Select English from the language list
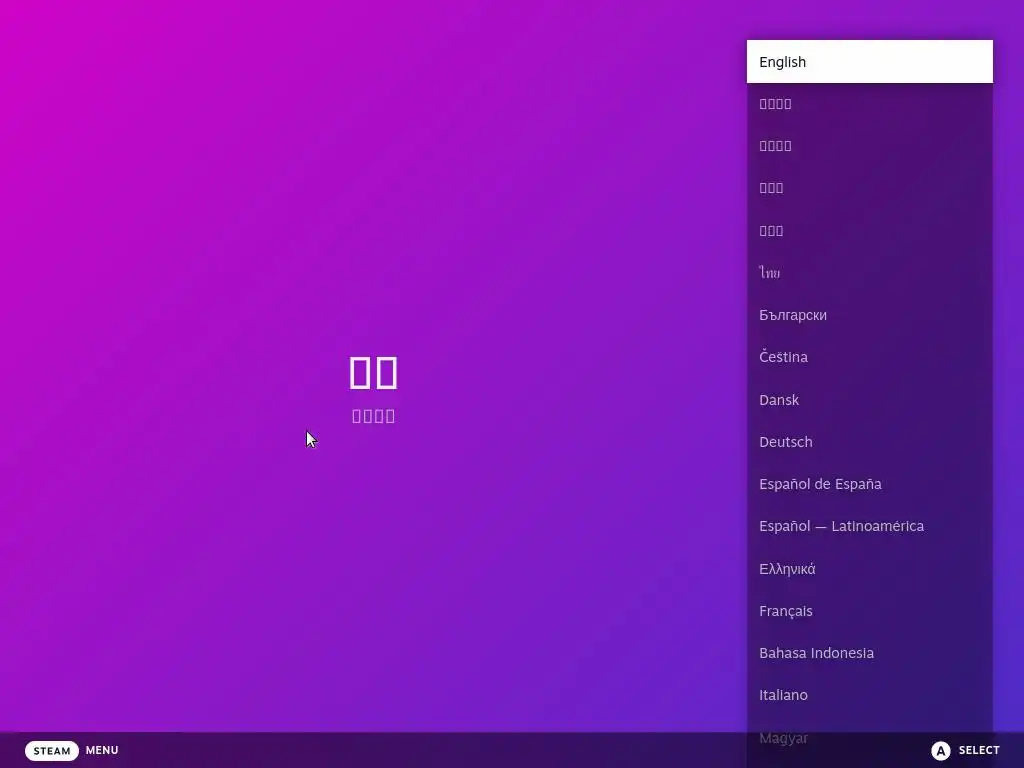 [869, 61]
